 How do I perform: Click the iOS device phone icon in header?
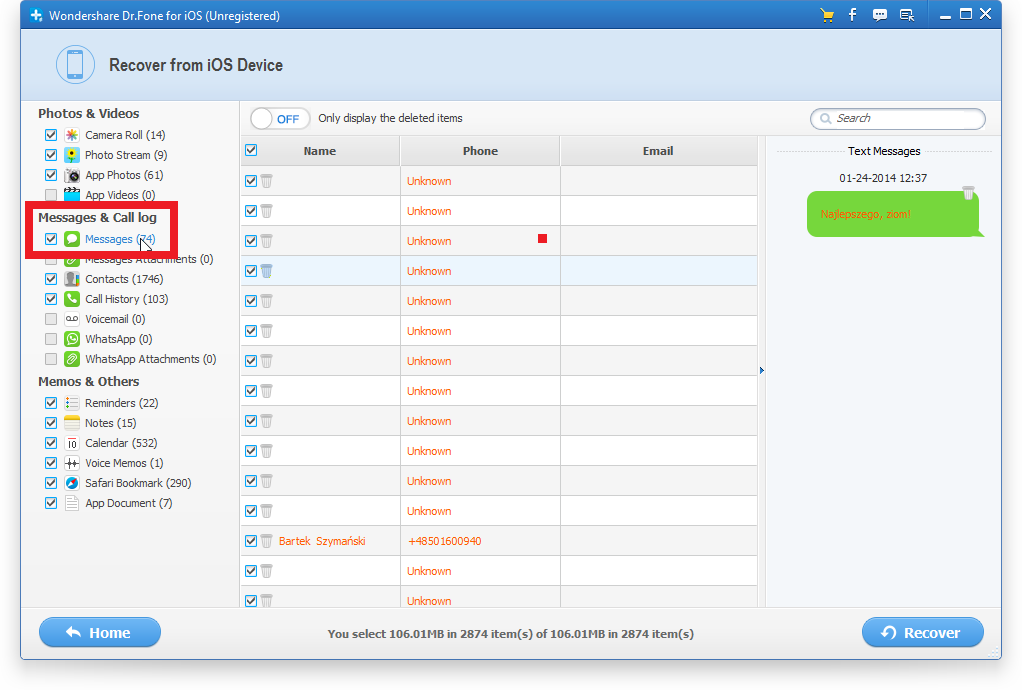(x=75, y=65)
